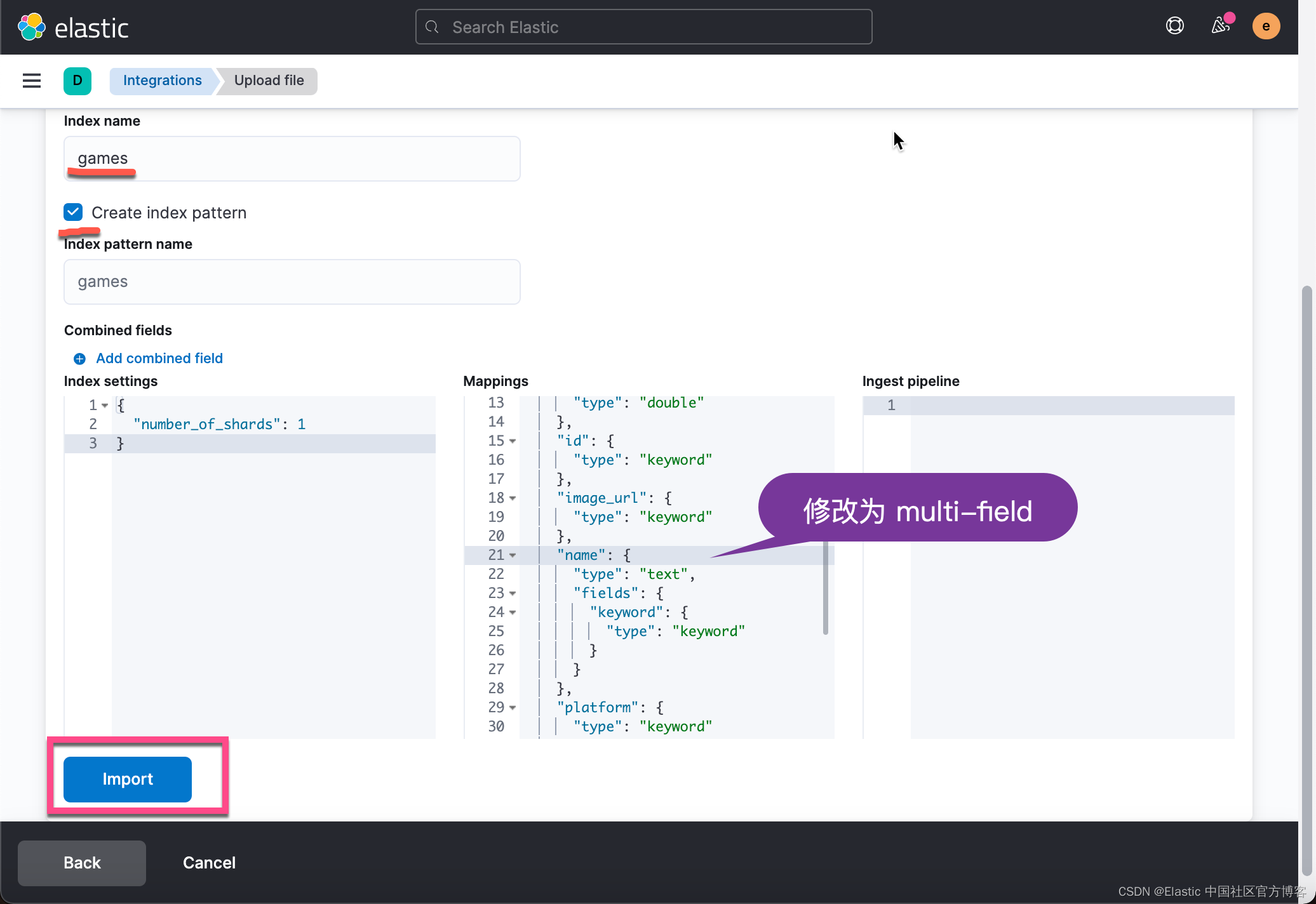Collapse index settings line 1 fold arrow

[105, 405]
